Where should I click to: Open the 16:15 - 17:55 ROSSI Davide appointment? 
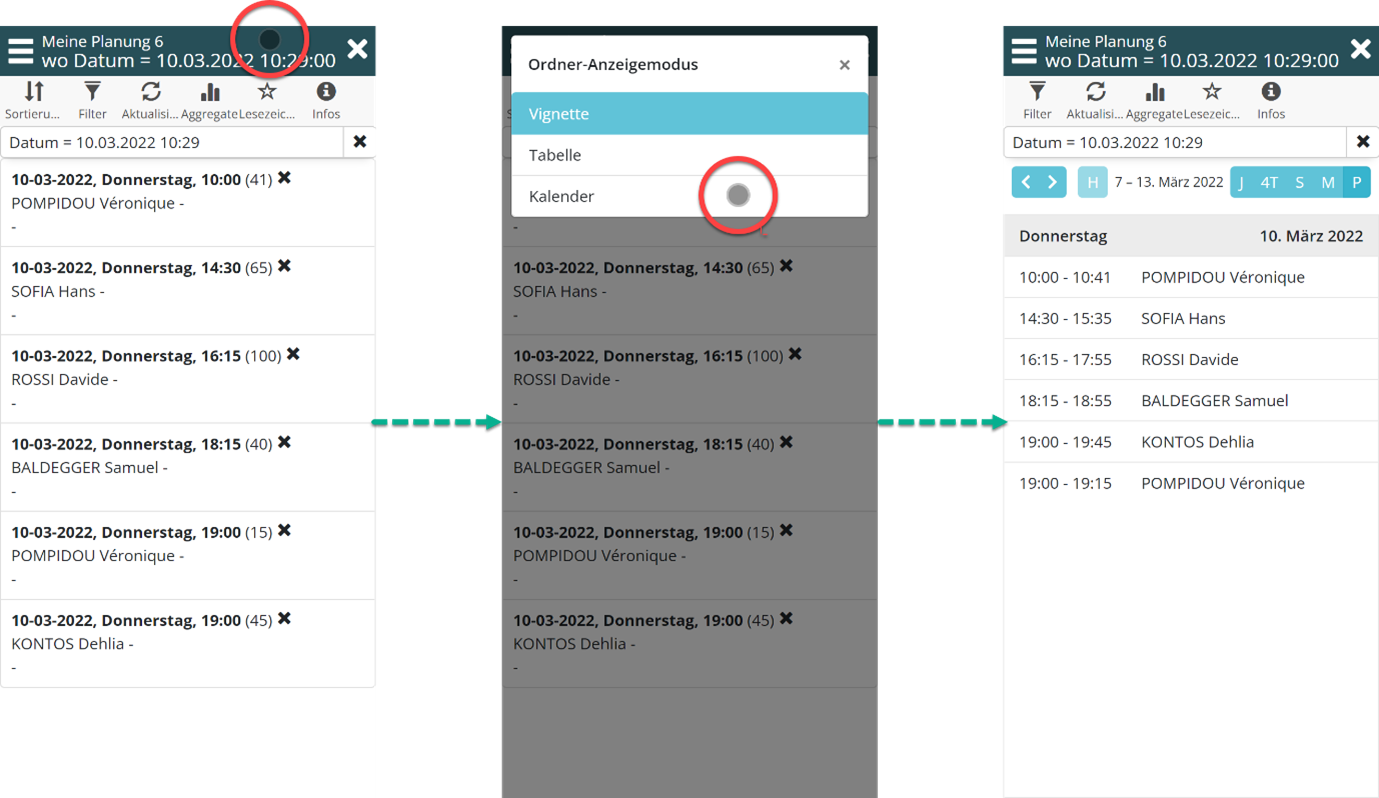tap(1190, 360)
